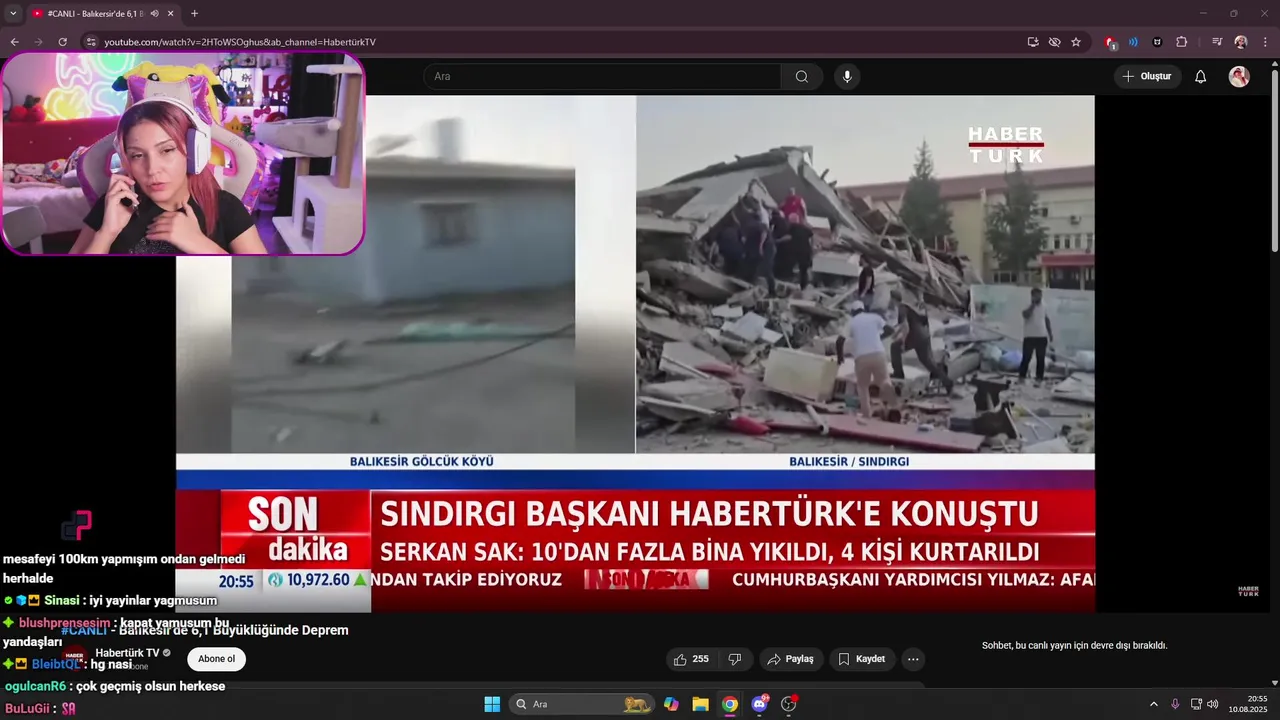Open the media control music-note icon

tap(1217, 42)
